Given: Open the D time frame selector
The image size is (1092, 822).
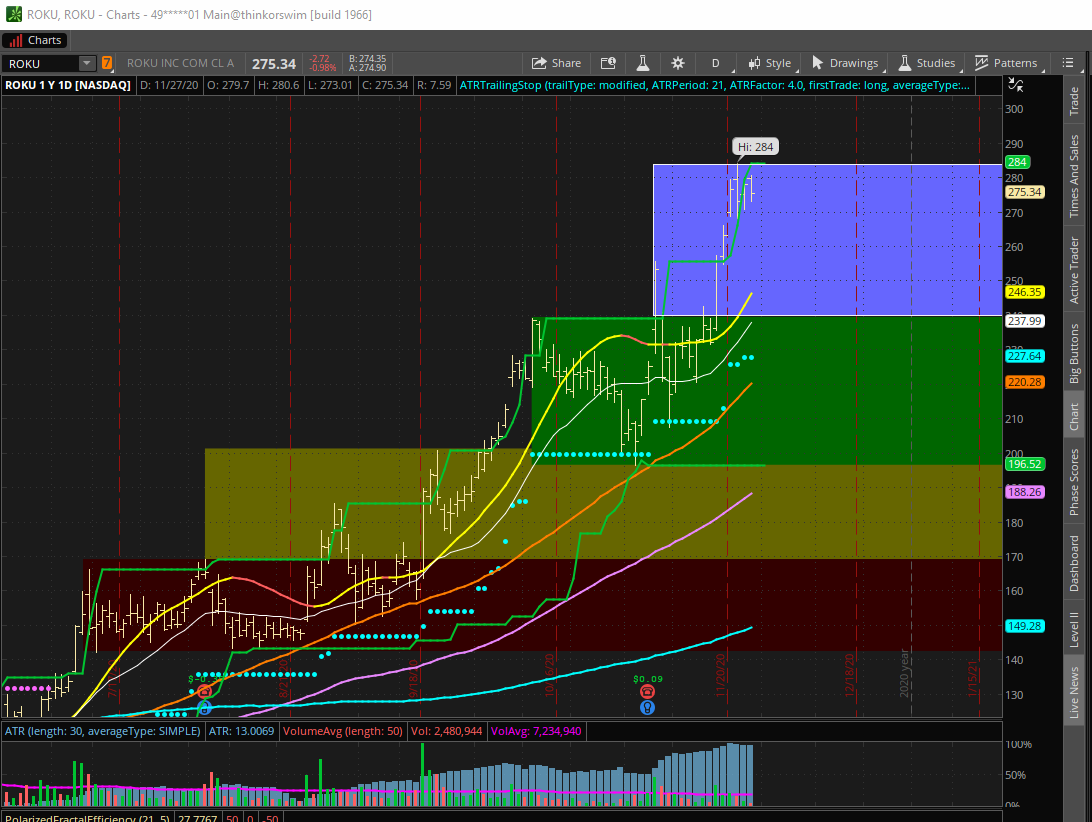Looking at the screenshot, I should (x=715, y=63).
